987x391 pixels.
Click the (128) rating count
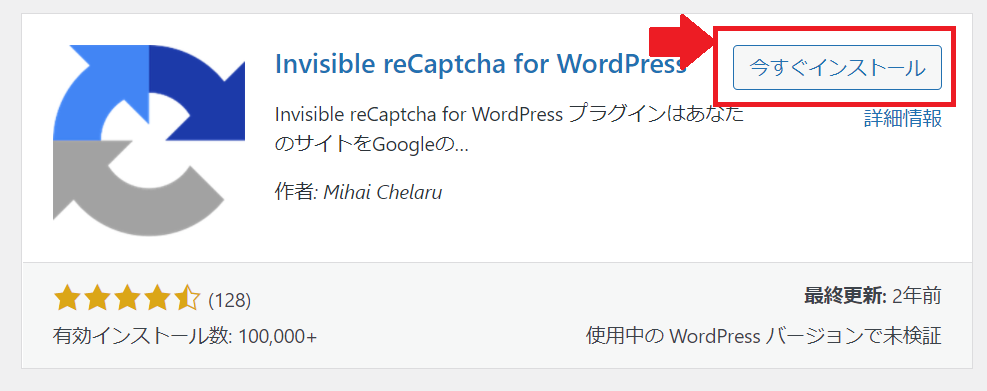point(230,300)
